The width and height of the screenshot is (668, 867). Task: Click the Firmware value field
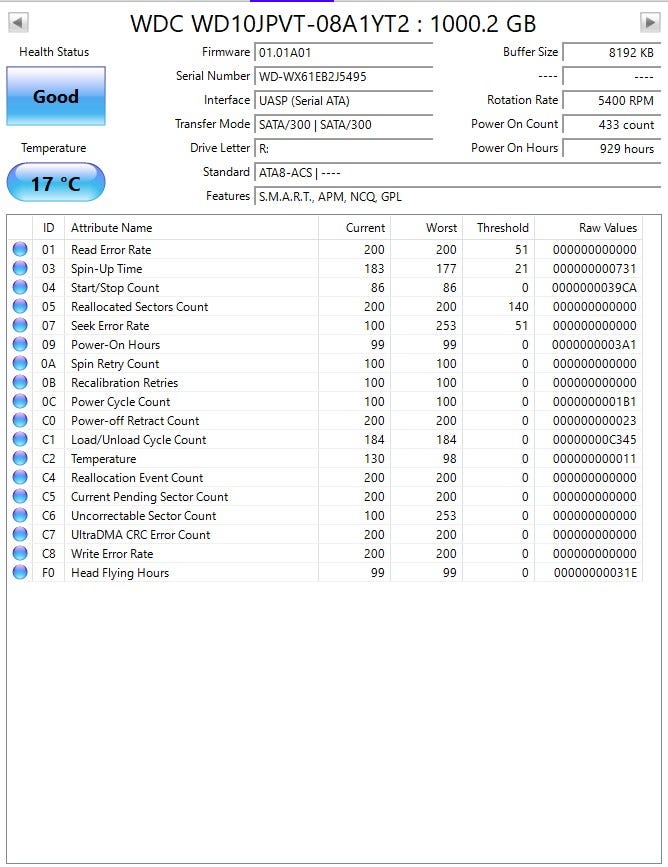[343, 52]
